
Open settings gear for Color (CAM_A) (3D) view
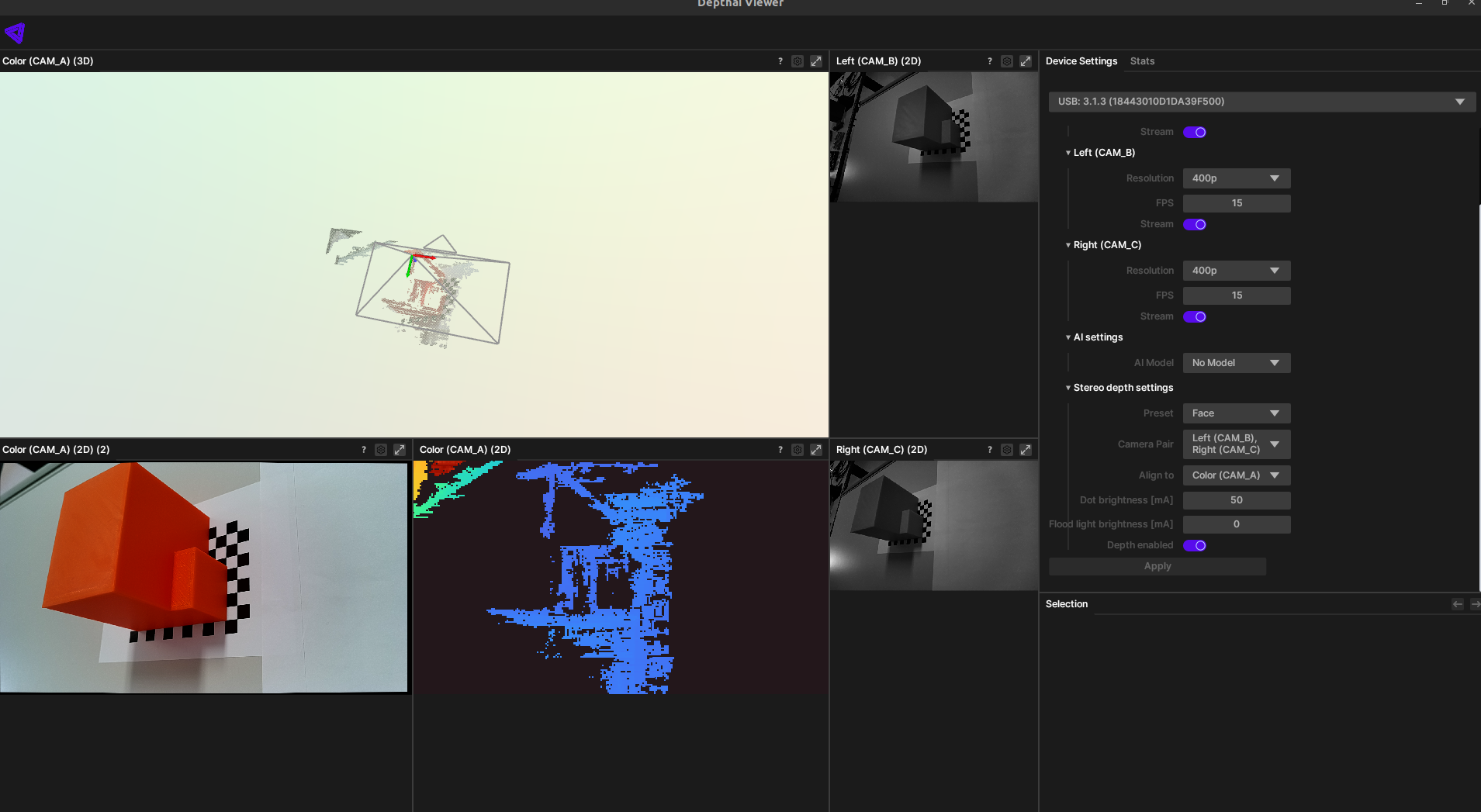click(x=798, y=61)
